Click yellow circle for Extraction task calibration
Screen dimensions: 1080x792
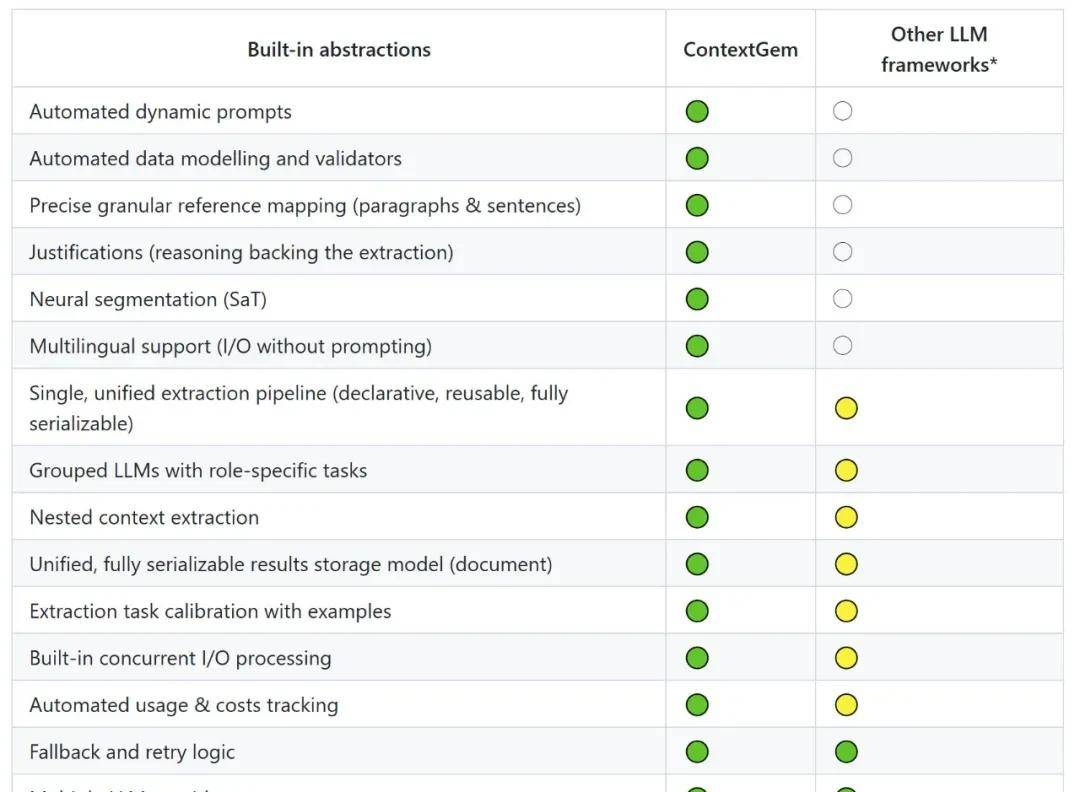point(846,611)
